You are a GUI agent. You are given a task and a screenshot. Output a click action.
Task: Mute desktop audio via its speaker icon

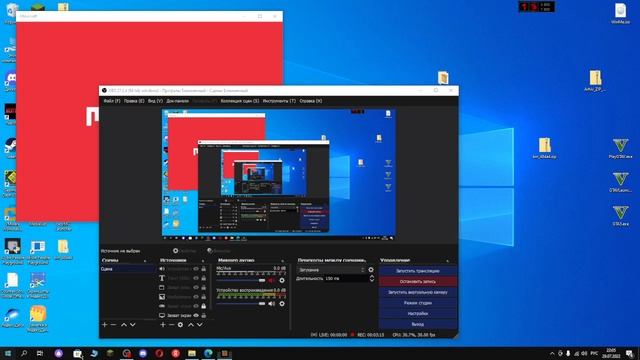tap(272, 304)
